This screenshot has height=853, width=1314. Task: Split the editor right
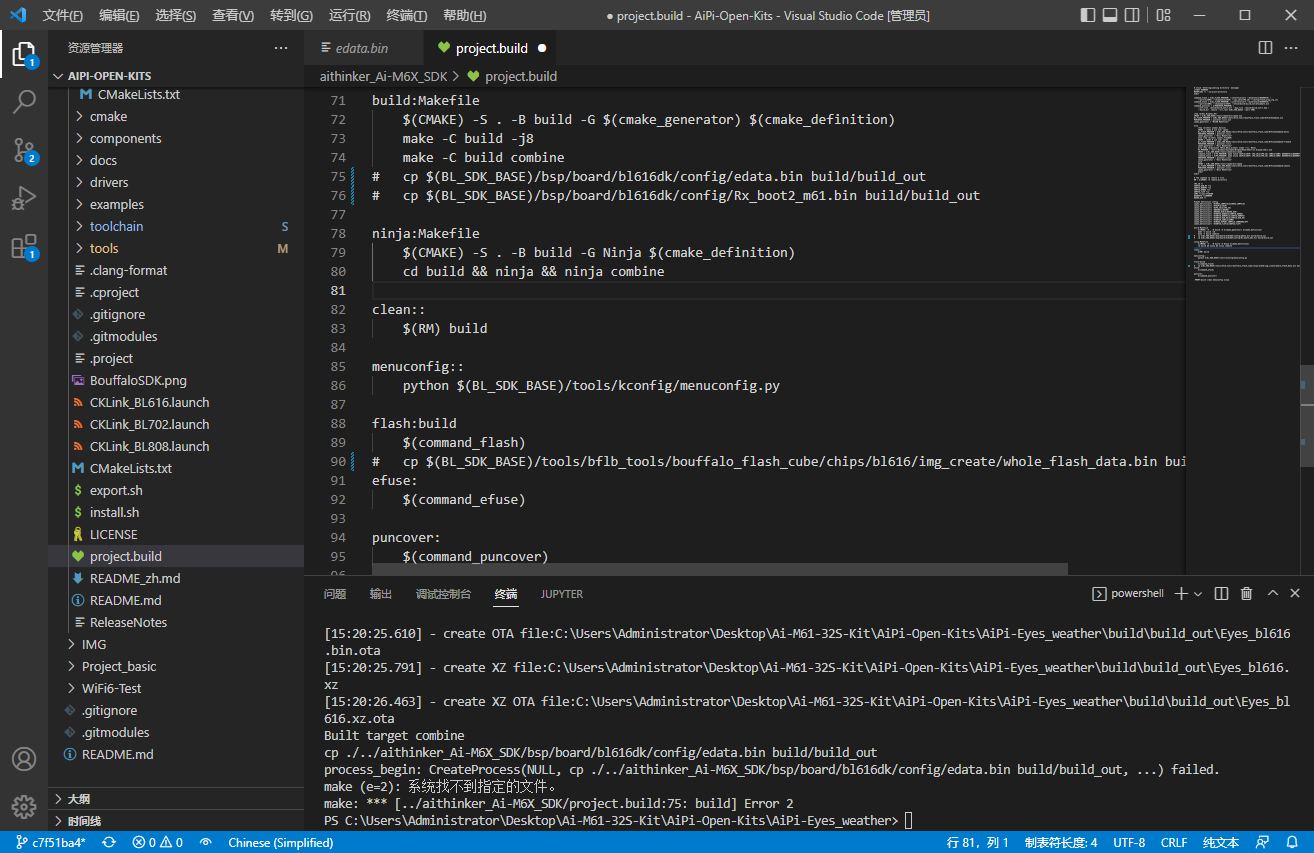click(x=1265, y=48)
